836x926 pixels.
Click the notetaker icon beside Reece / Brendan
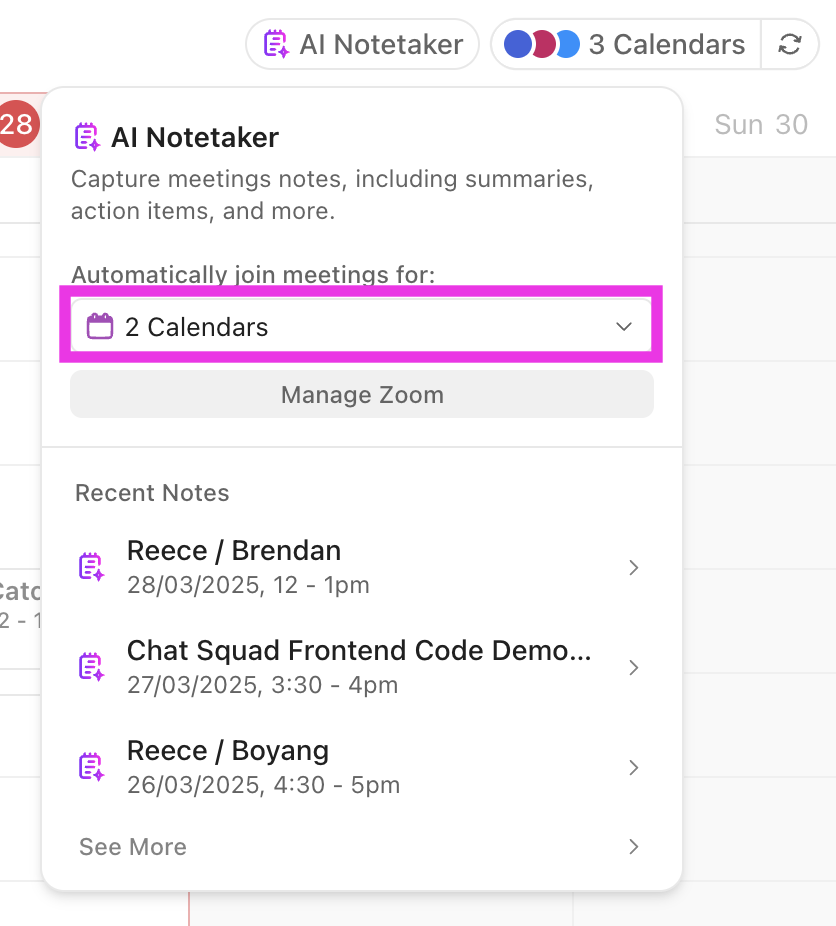click(91, 567)
